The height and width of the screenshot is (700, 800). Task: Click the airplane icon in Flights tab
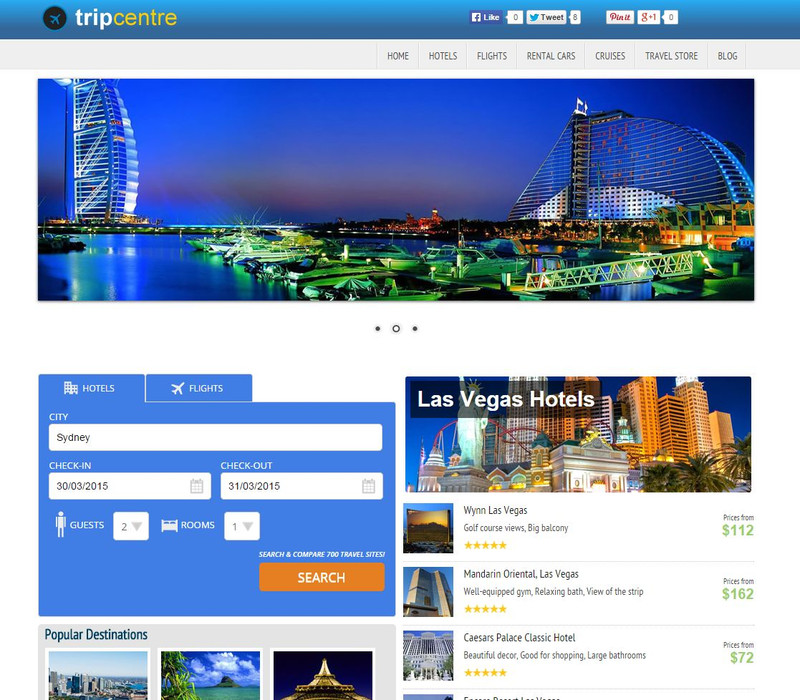(177, 388)
